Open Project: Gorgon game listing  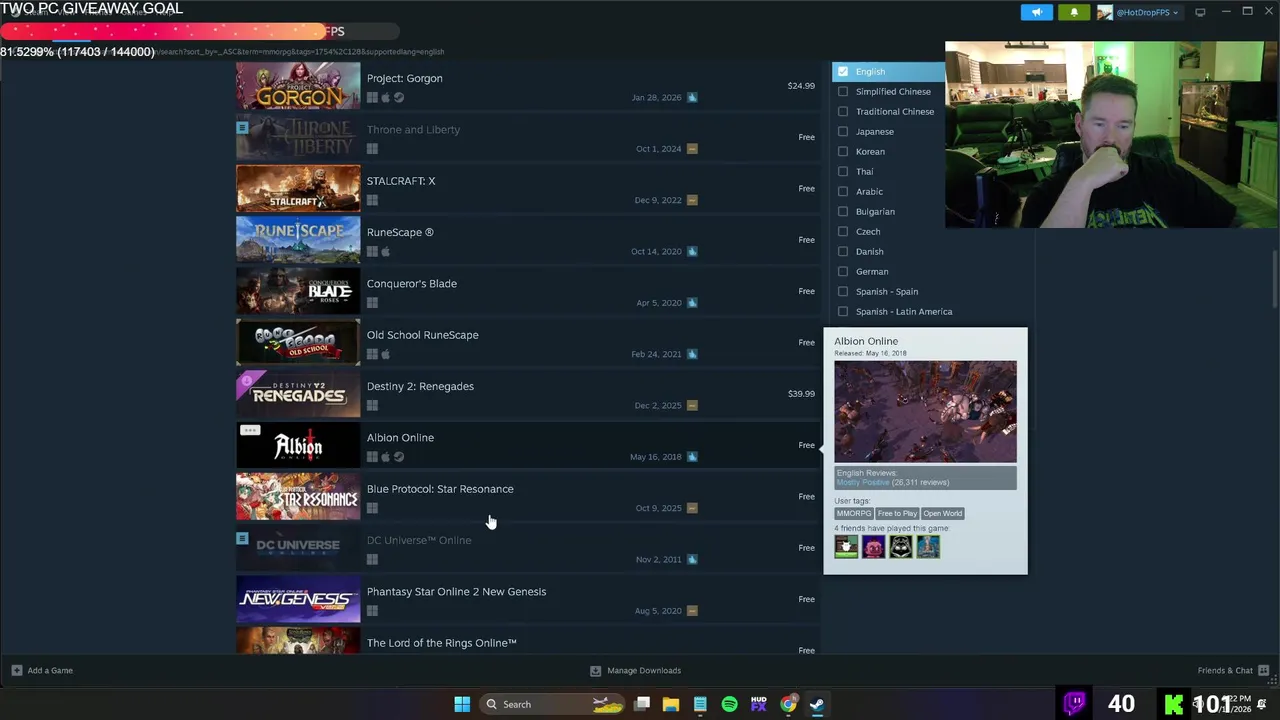[x=528, y=86]
